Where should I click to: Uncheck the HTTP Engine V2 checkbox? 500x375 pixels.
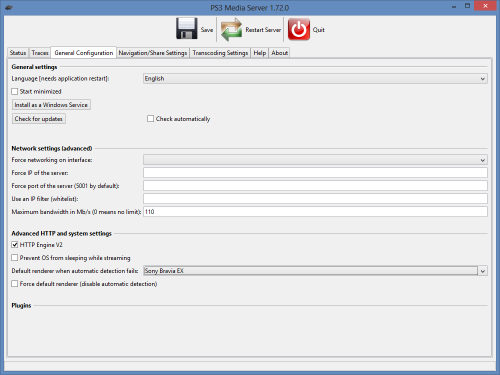[x=15, y=245]
